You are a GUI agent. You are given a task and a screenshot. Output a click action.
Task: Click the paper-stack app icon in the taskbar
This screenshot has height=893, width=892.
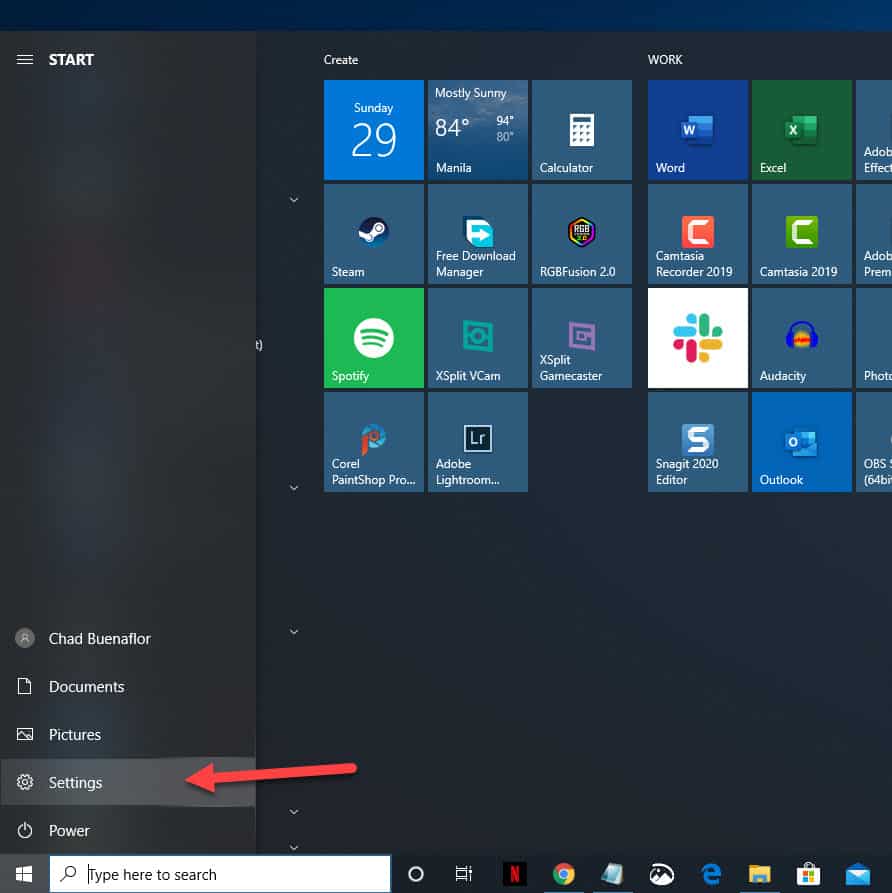pyautogui.click(x=612, y=874)
